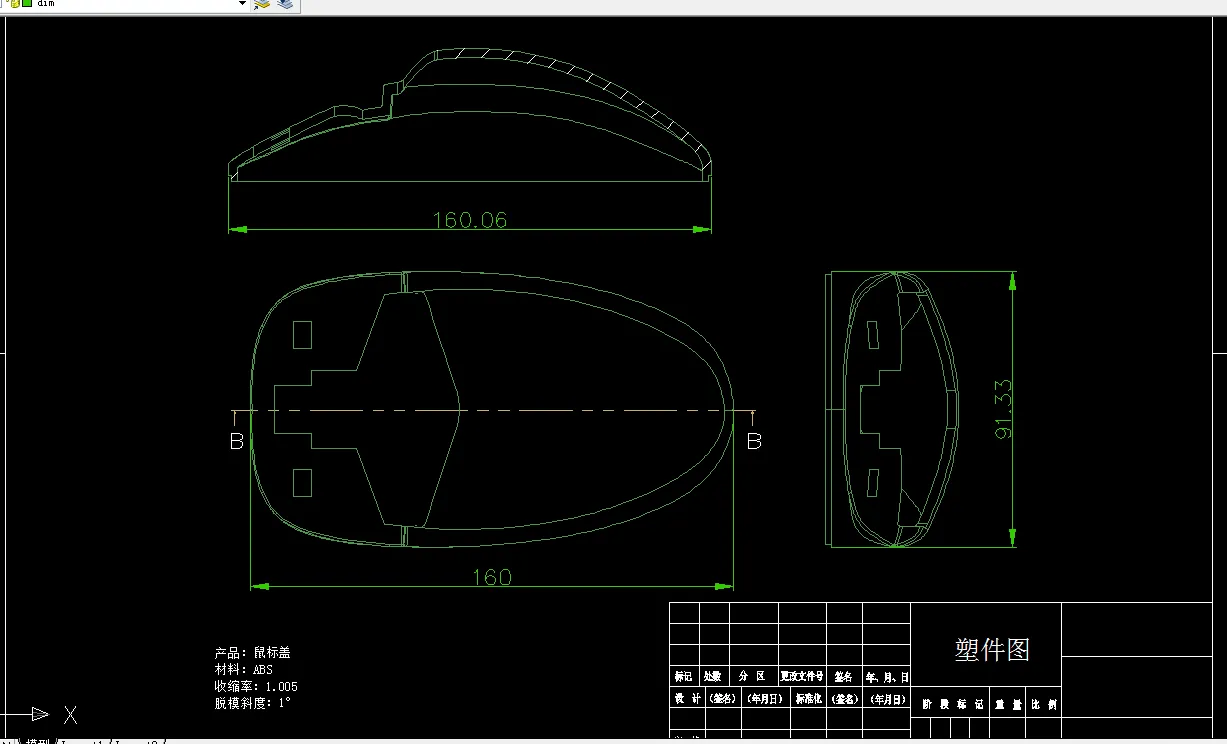This screenshot has height=744, width=1227.
Task: Click the 塑件图 title block text
Action: [x=992, y=650]
